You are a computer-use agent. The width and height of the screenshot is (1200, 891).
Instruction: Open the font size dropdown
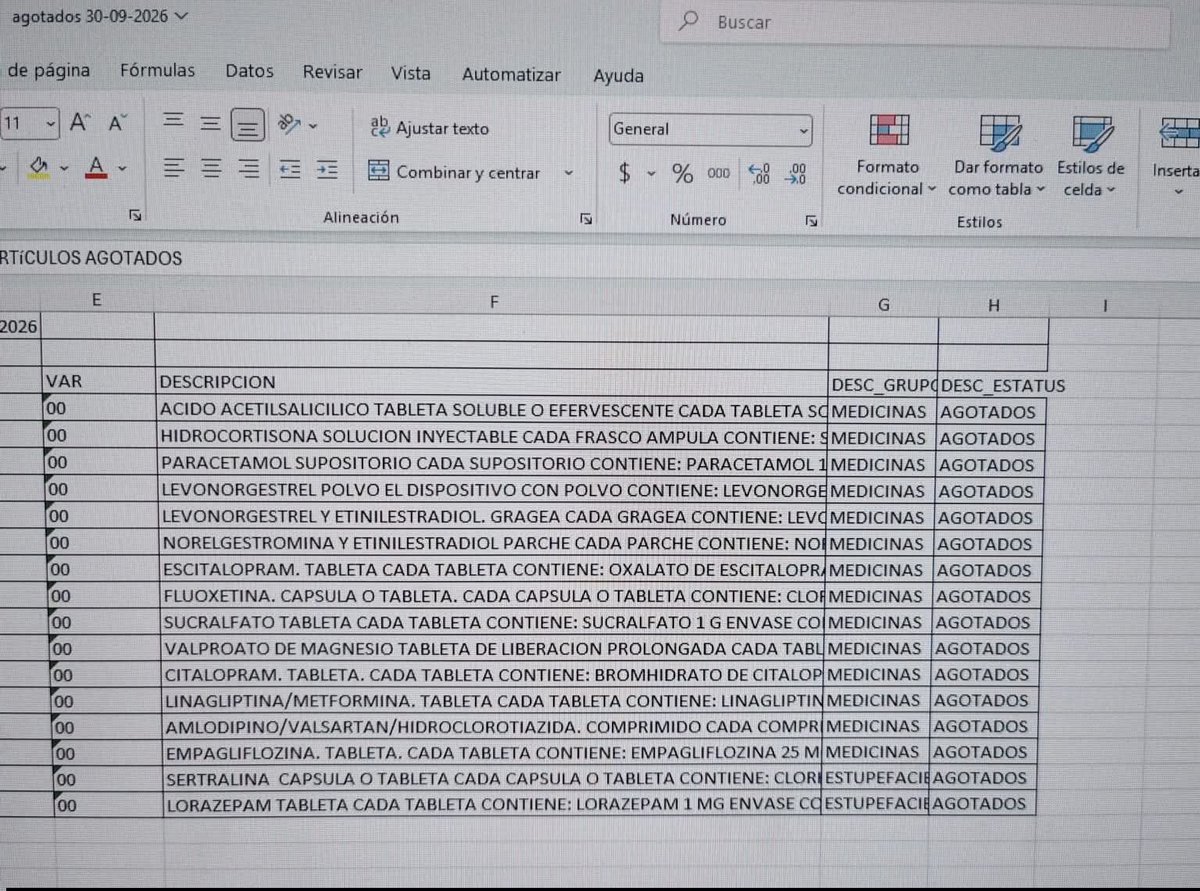point(51,124)
